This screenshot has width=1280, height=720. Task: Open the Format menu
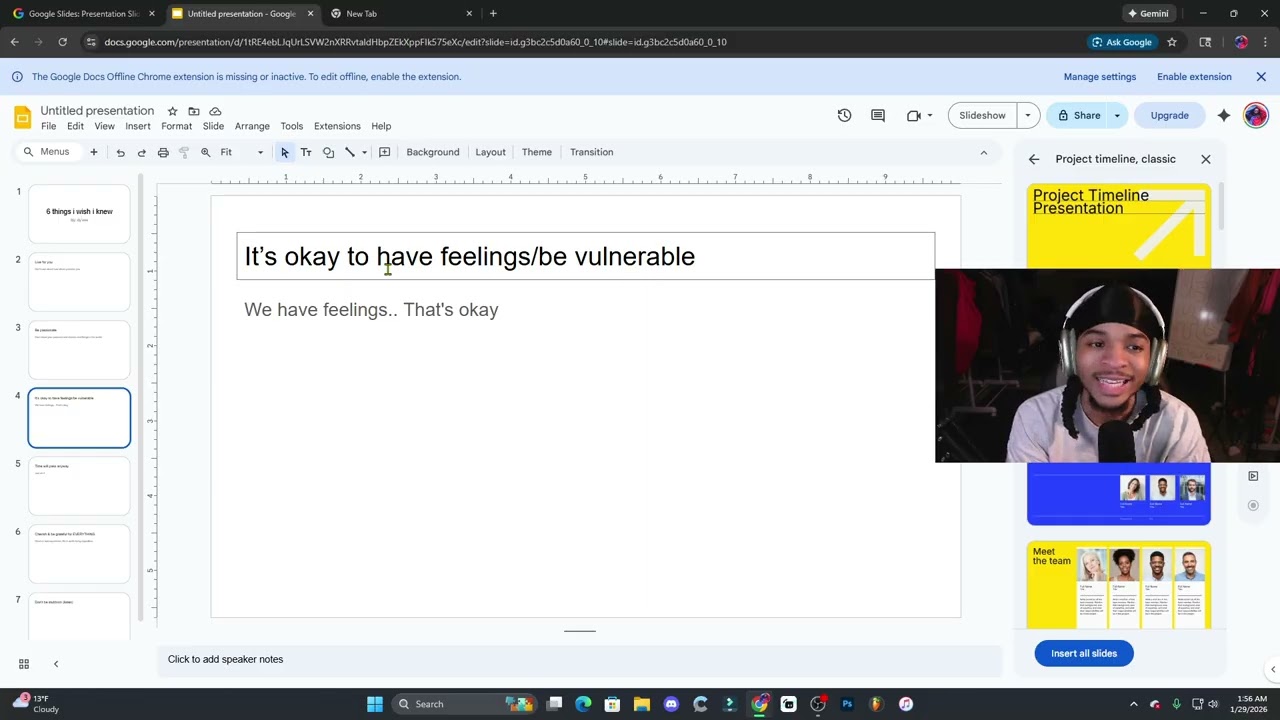[176, 126]
